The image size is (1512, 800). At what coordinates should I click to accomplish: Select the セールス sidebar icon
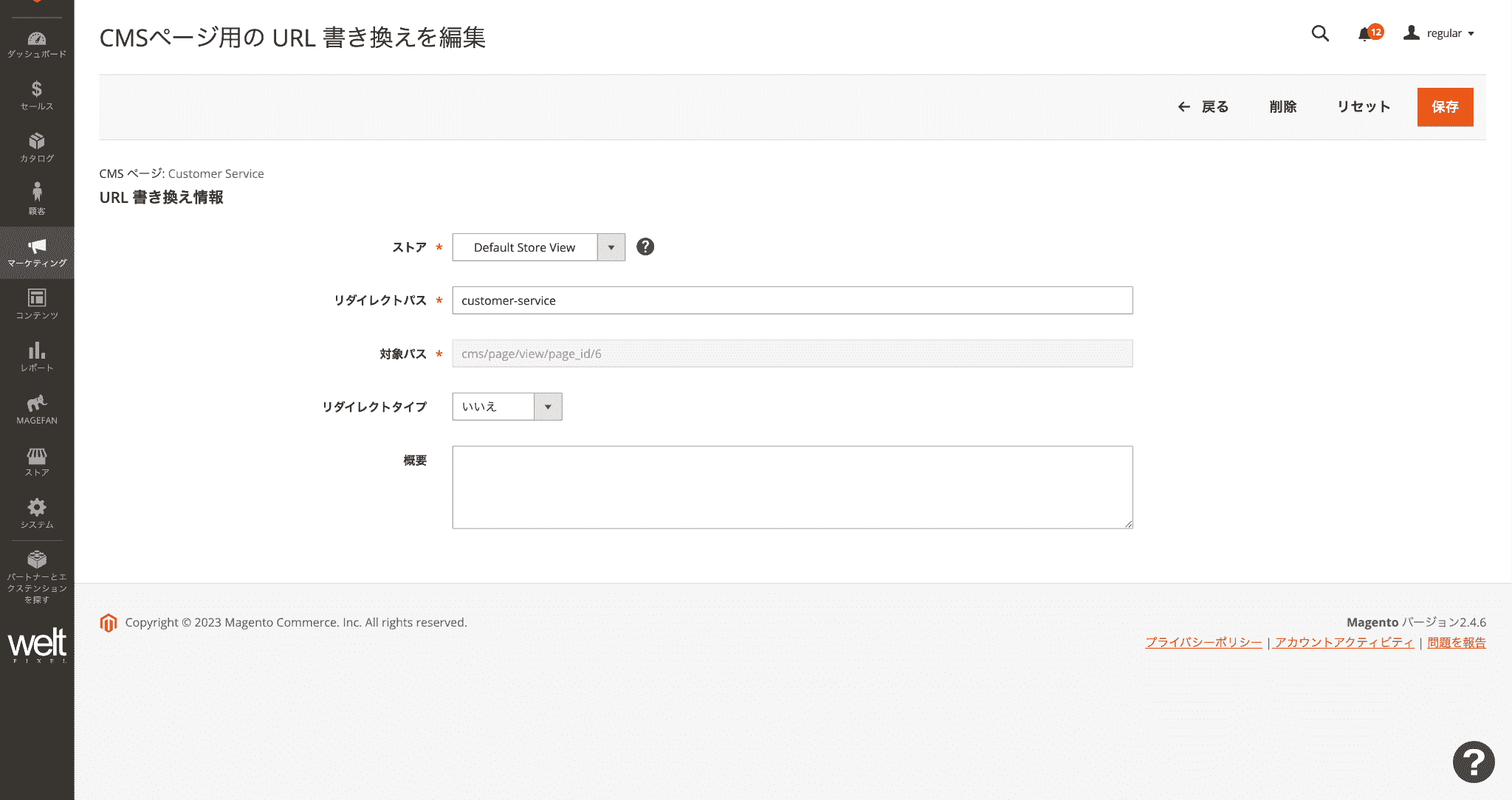tap(37, 96)
